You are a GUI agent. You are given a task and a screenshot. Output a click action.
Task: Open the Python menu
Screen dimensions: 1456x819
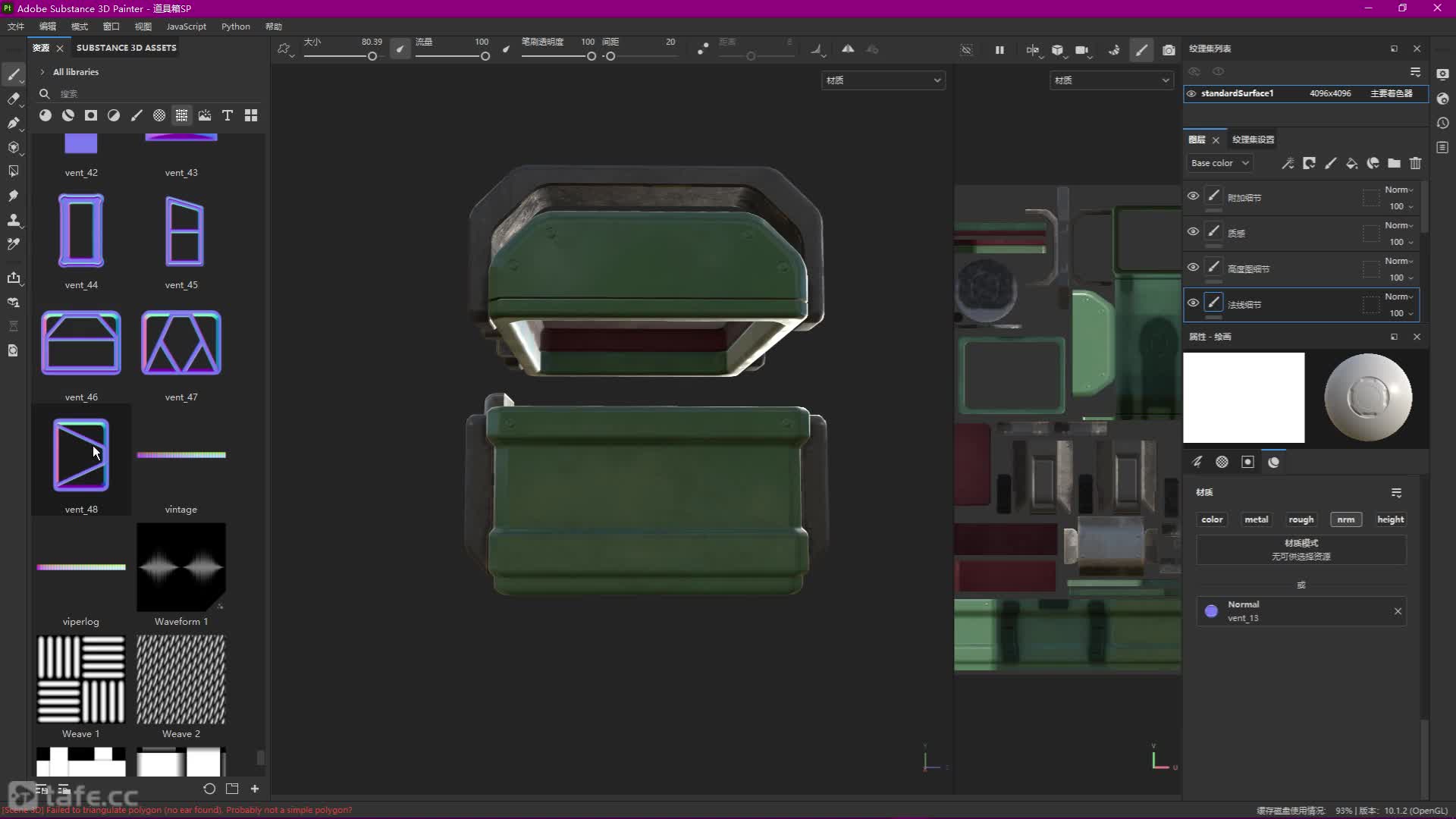[x=235, y=27]
